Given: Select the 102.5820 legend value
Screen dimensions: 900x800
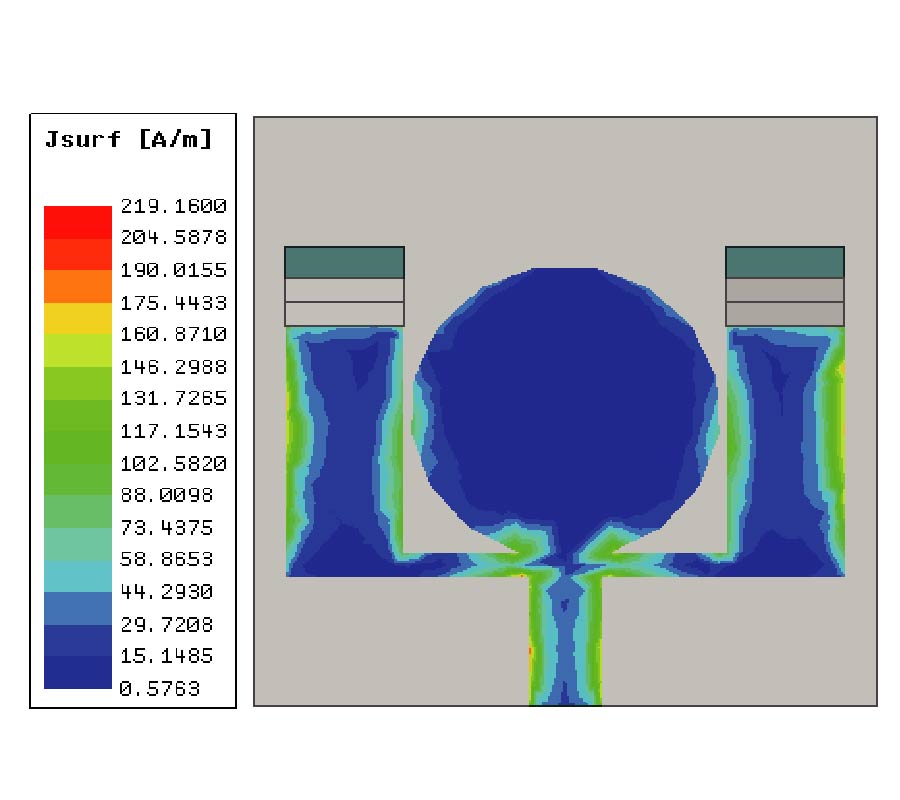Looking at the screenshot, I should point(173,463).
